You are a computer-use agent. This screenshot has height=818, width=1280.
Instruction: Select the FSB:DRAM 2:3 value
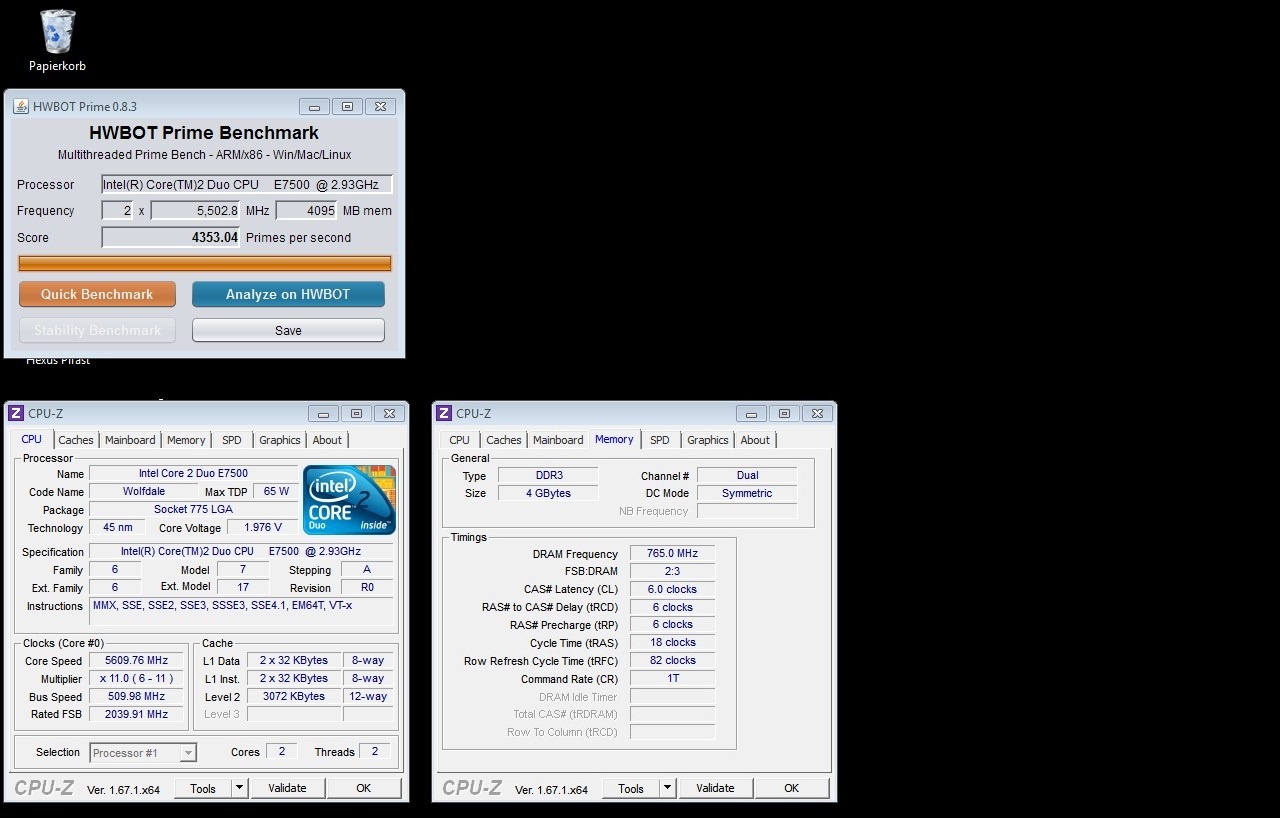pyautogui.click(x=672, y=571)
